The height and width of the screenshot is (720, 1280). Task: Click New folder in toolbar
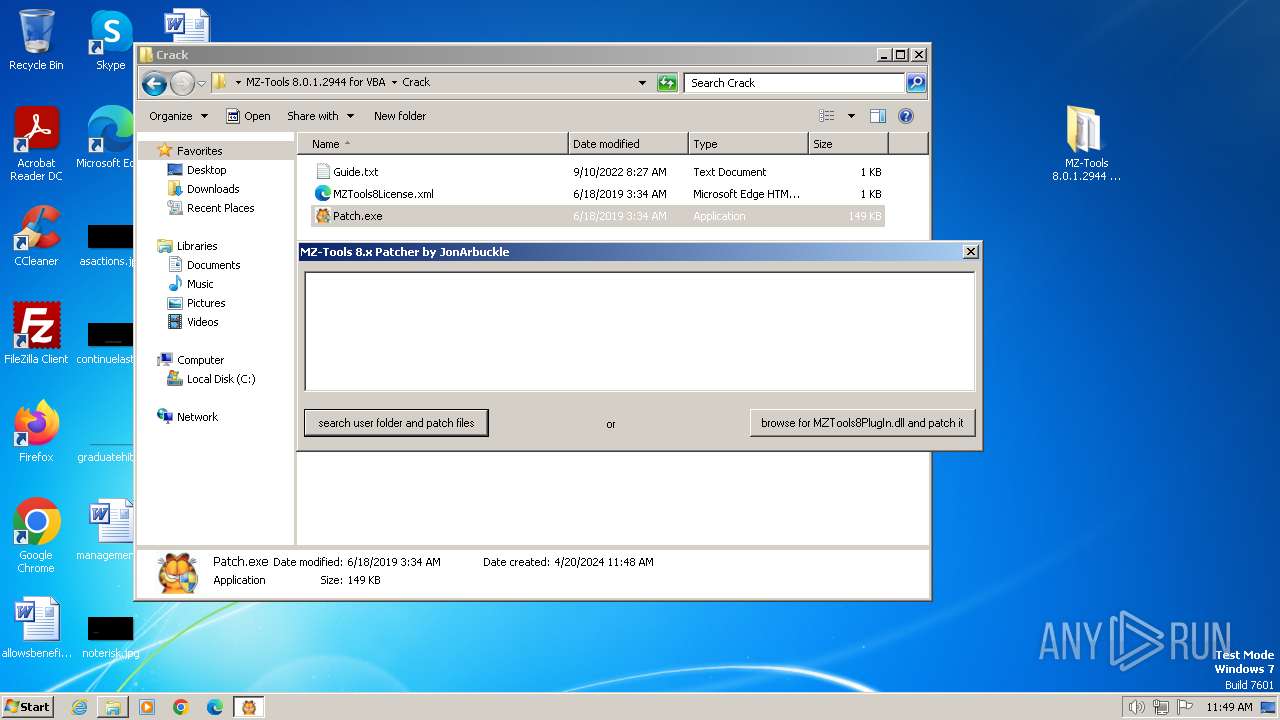(400, 116)
